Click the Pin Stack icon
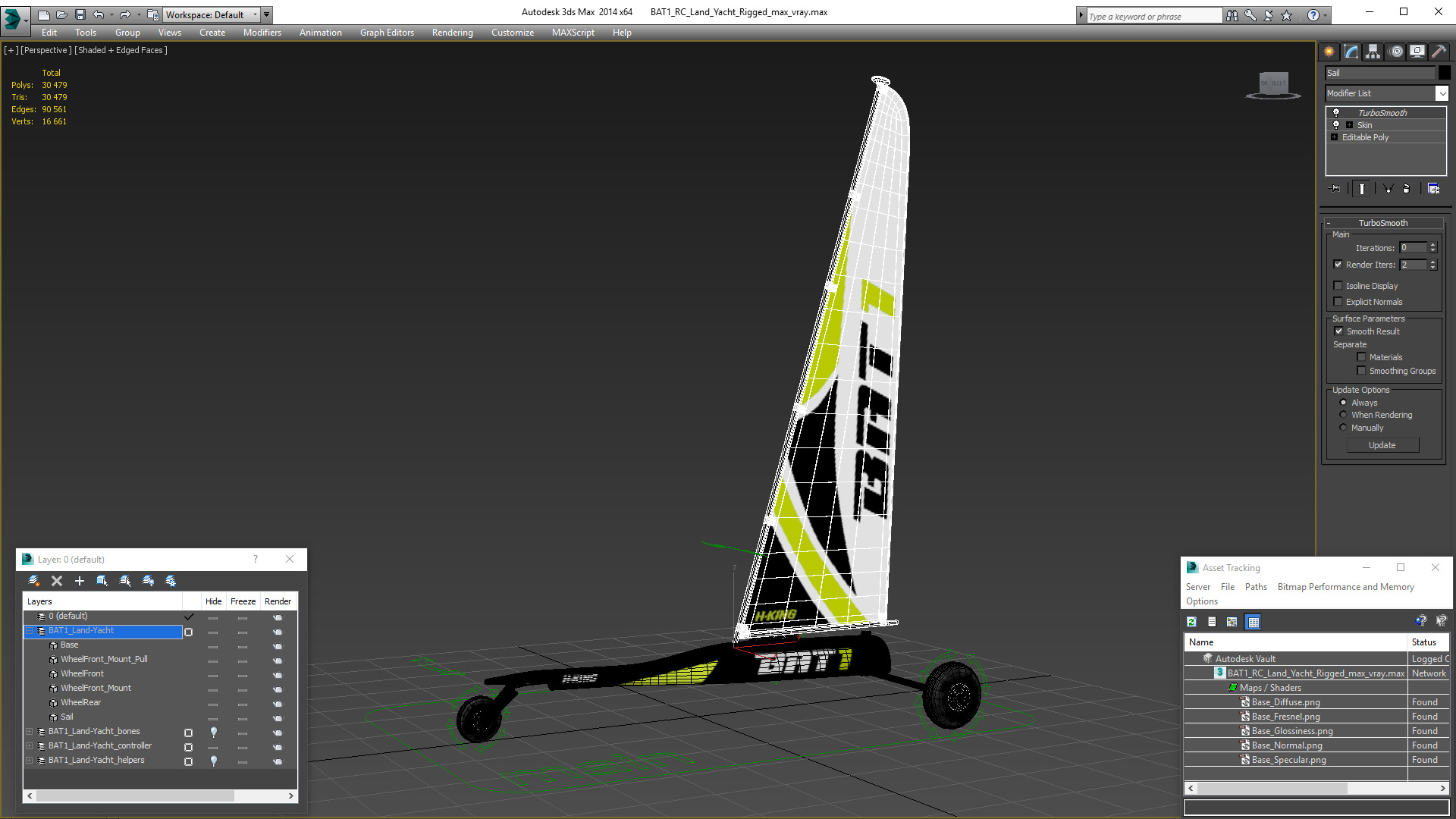 1335,189
